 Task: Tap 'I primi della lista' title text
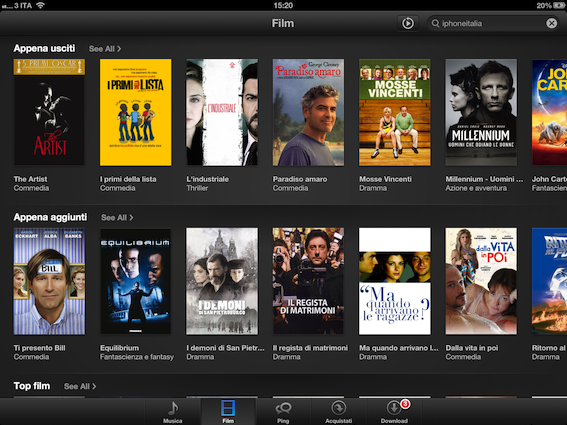click(128, 179)
